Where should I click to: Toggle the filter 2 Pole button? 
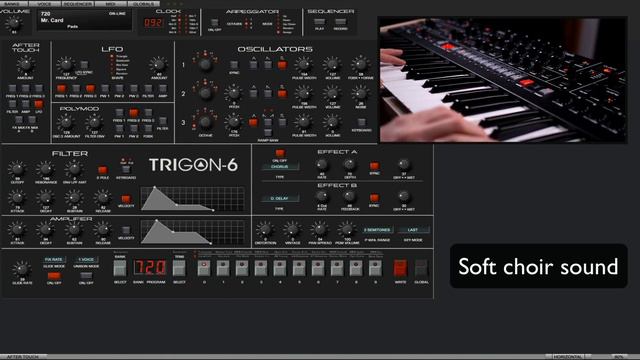tap(102, 169)
